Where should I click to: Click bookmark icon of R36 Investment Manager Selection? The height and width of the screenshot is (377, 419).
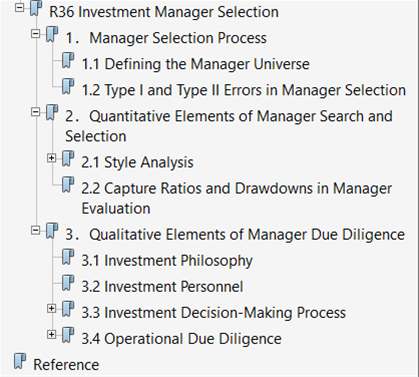[x=36, y=8]
